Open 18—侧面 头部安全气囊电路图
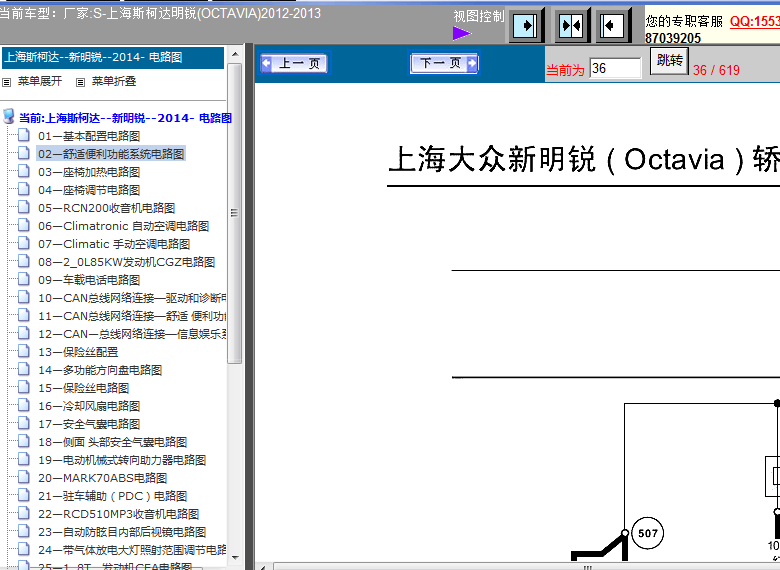 click(x=112, y=442)
